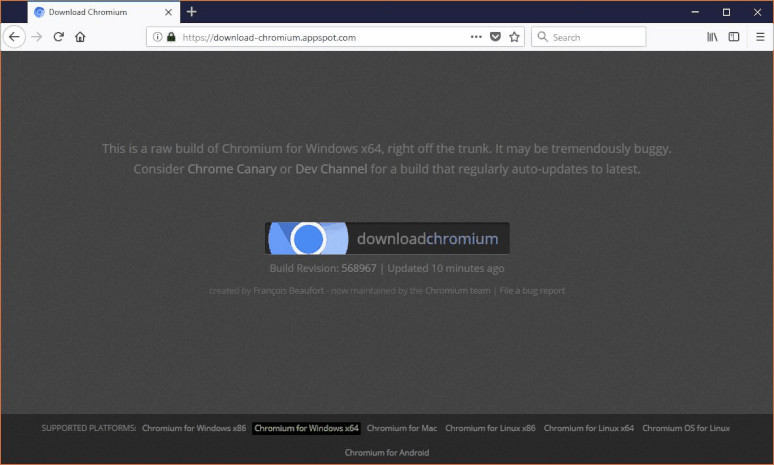Open the Chrome Canary link
The width and height of the screenshot is (774, 465).
click(232, 169)
